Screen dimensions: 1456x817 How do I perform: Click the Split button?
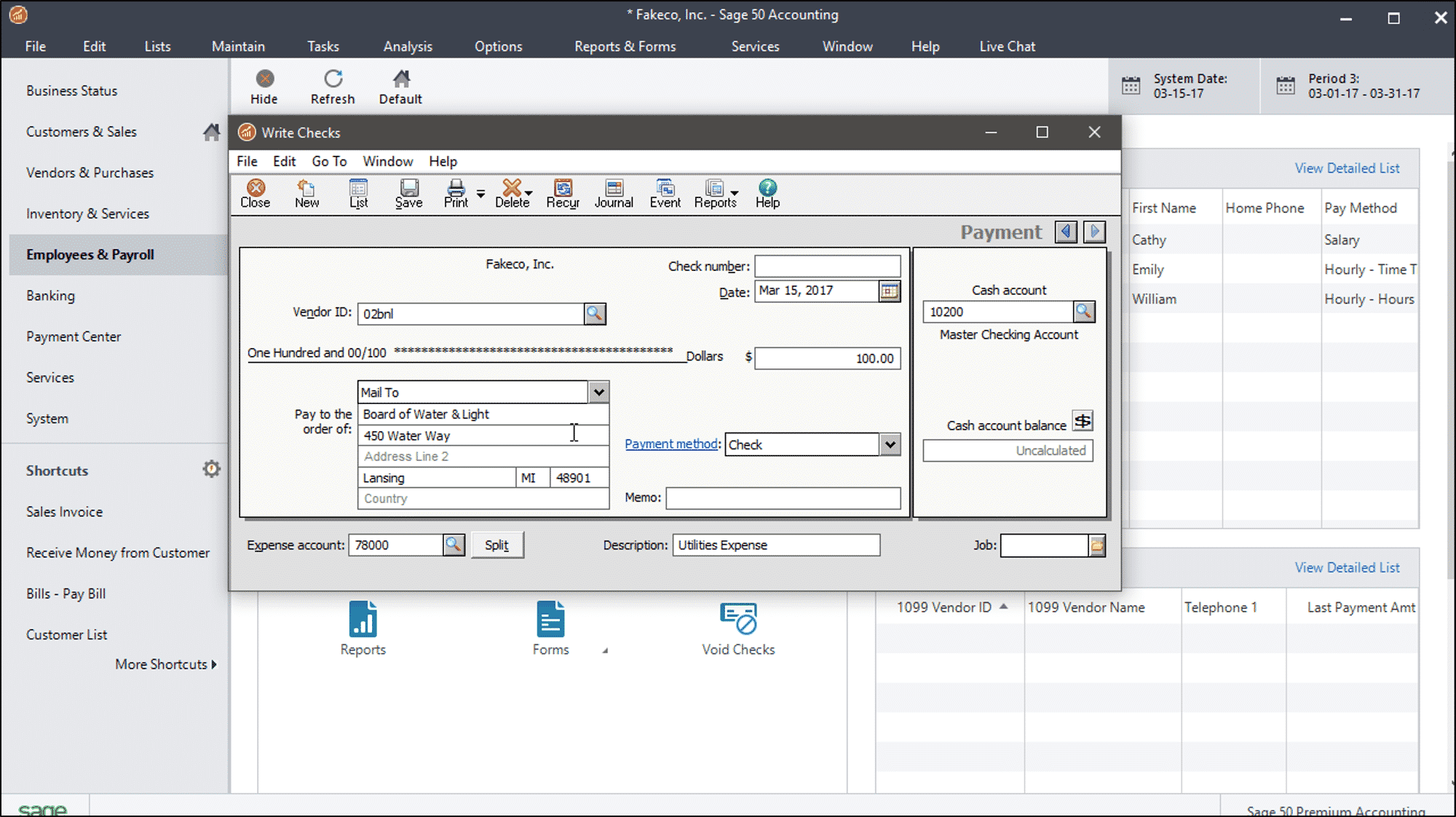pos(497,545)
